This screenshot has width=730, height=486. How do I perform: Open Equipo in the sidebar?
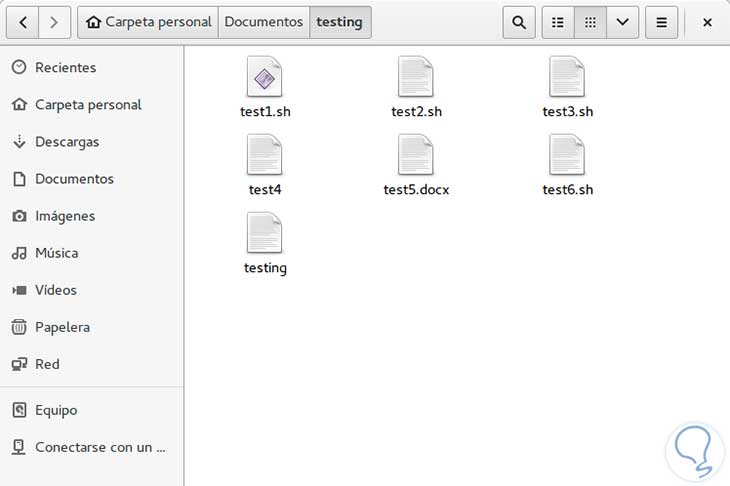point(92,410)
